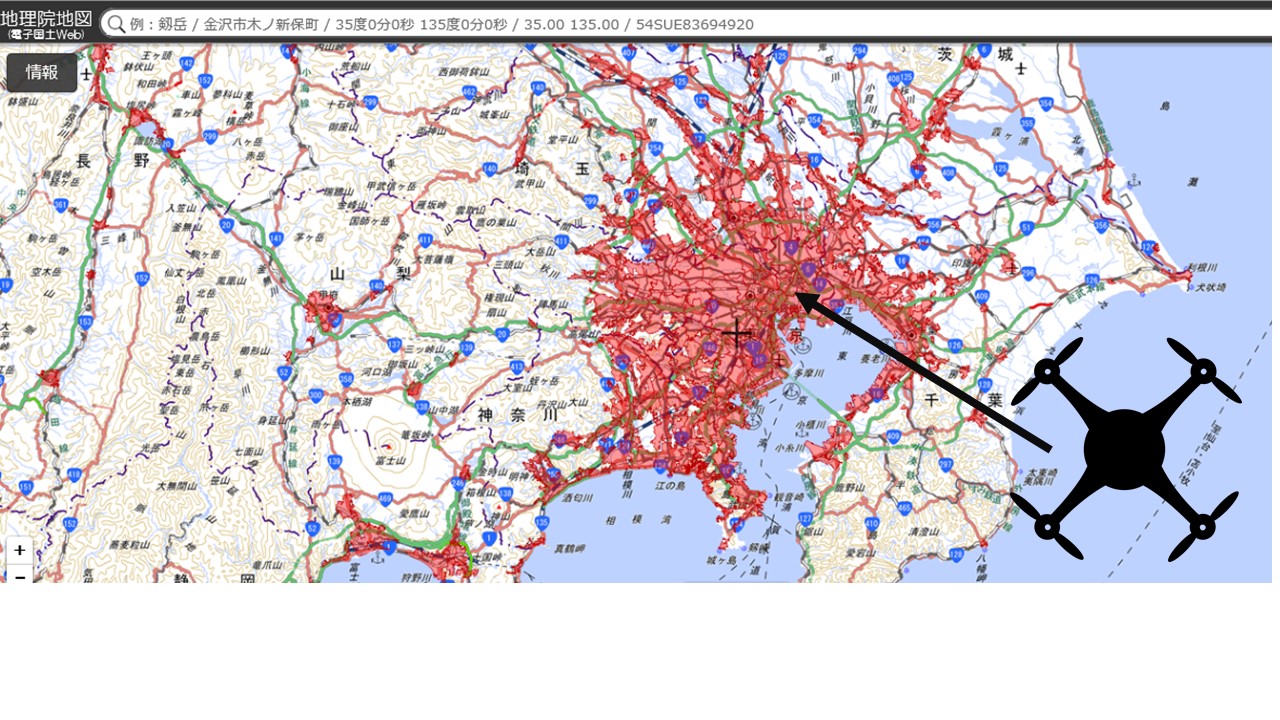Viewport: 1280px width, 720px height.
Task: Click the 大菩薩嶺 mountain label
Action: 435,259
